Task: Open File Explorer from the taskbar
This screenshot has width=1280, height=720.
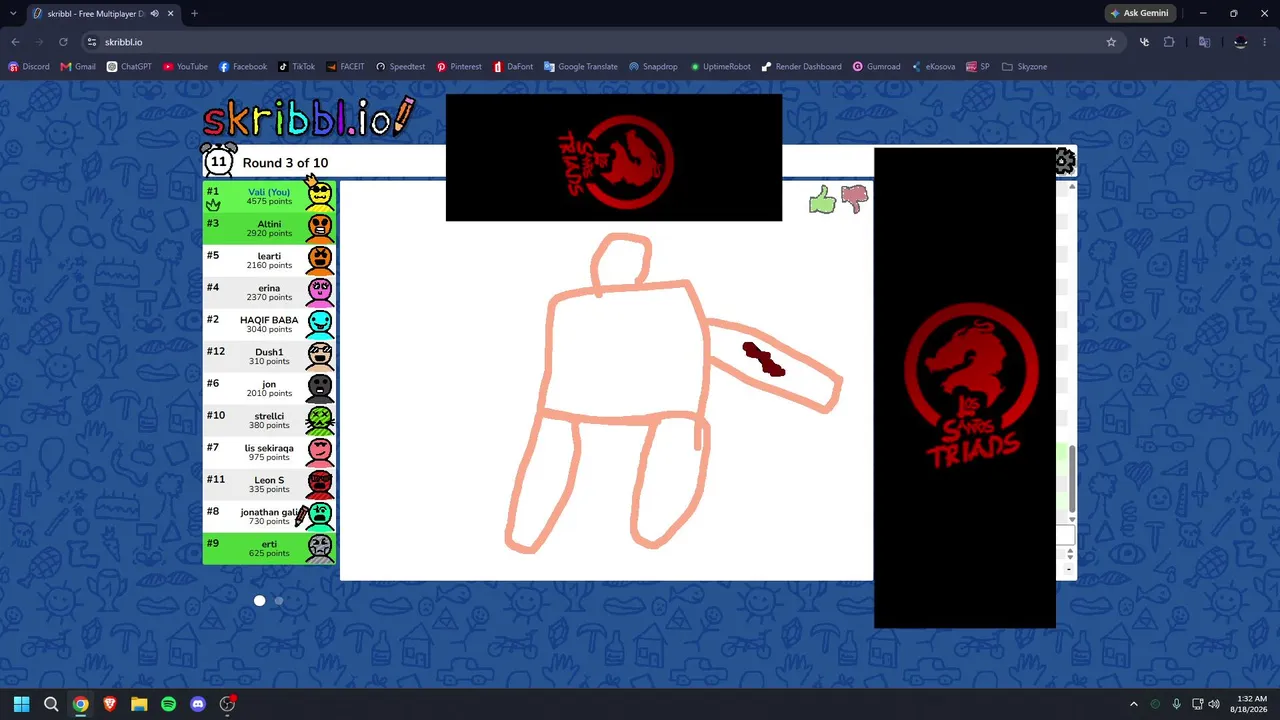Action: point(139,704)
